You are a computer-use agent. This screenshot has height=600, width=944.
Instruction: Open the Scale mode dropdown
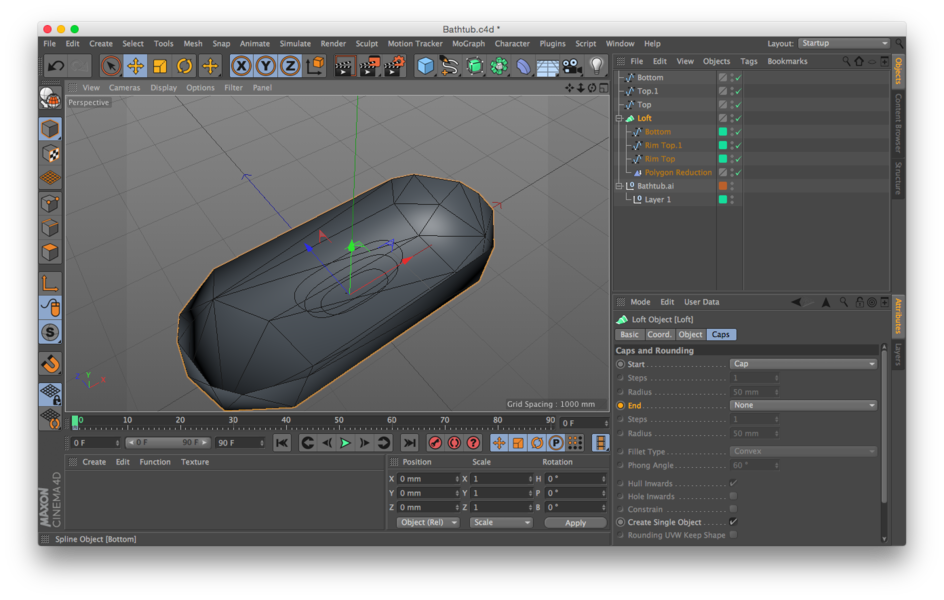point(501,522)
